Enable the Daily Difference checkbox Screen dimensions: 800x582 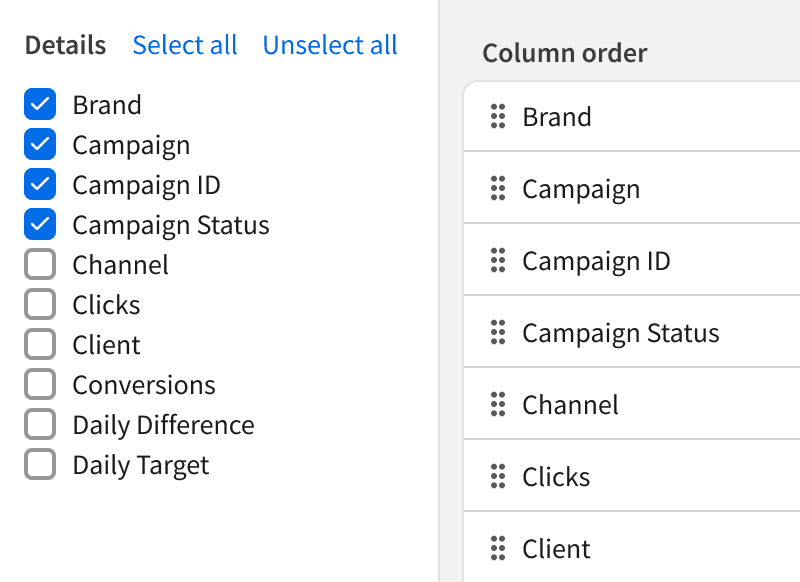pyautogui.click(x=40, y=425)
